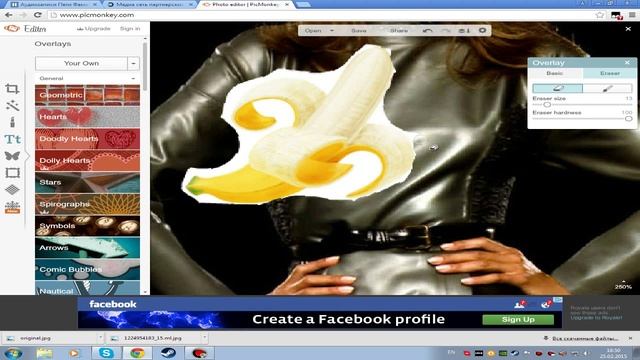640x360 pixels.
Task: Select the Text (Tt) tool
Action: pyautogui.click(x=12, y=139)
